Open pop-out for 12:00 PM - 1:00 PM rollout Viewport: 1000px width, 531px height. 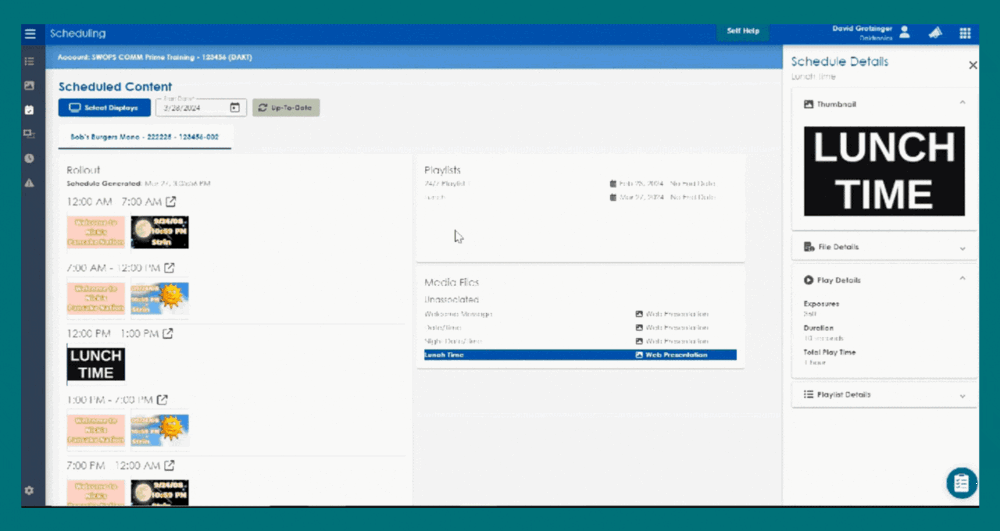tap(168, 333)
